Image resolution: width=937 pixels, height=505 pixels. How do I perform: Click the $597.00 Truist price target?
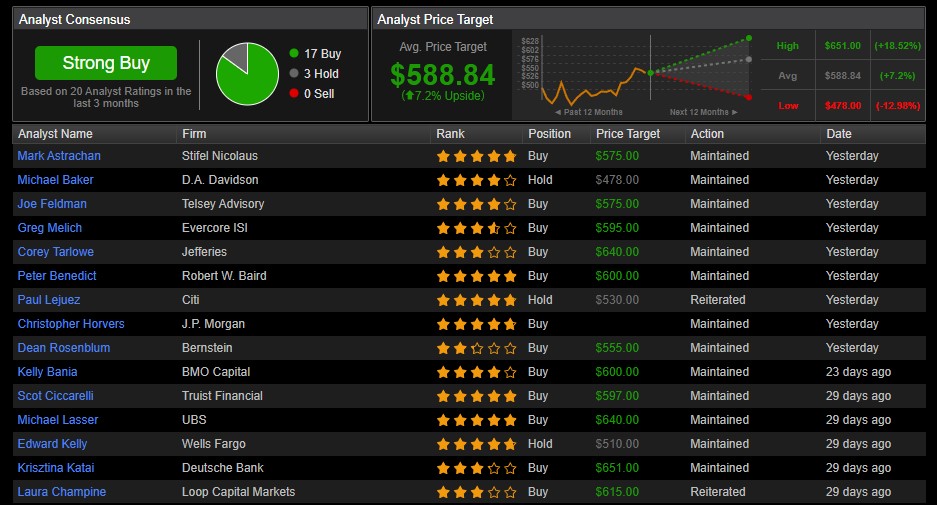pos(617,396)
